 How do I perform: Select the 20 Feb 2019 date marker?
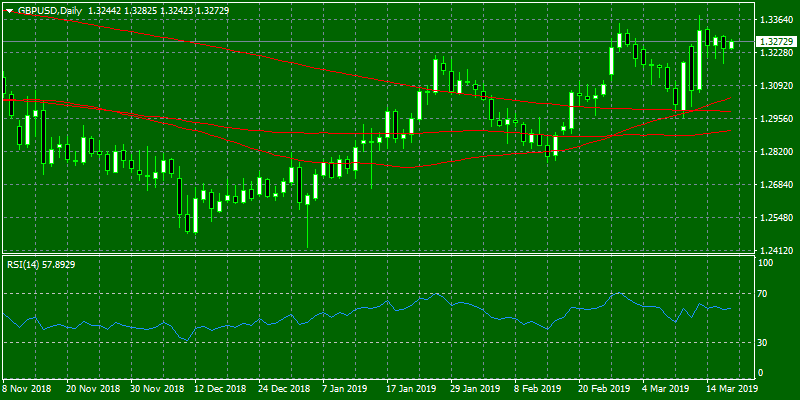pyautogui.click(x=604, y=388)
